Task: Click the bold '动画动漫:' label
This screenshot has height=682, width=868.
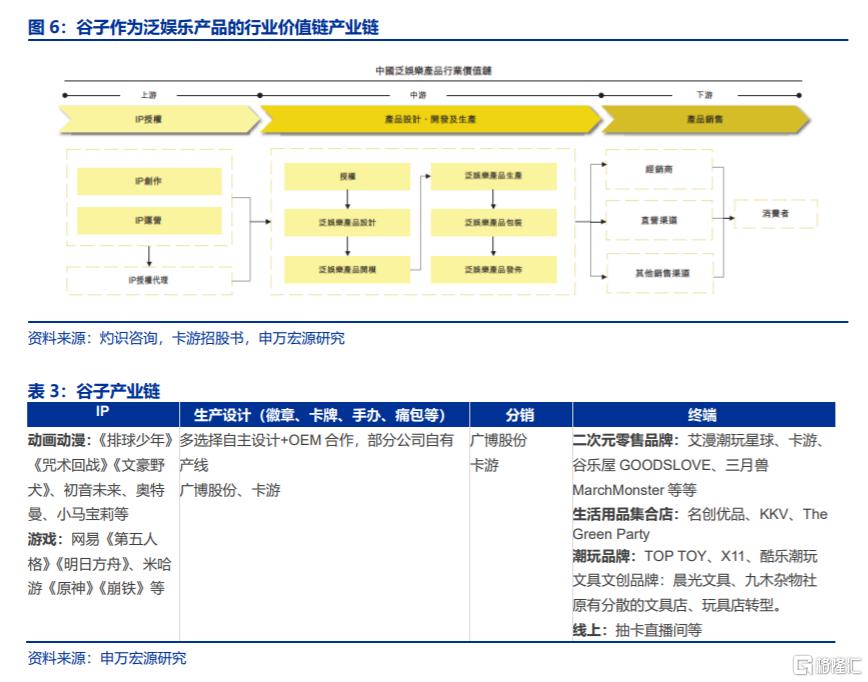Action: click(60, 441)
